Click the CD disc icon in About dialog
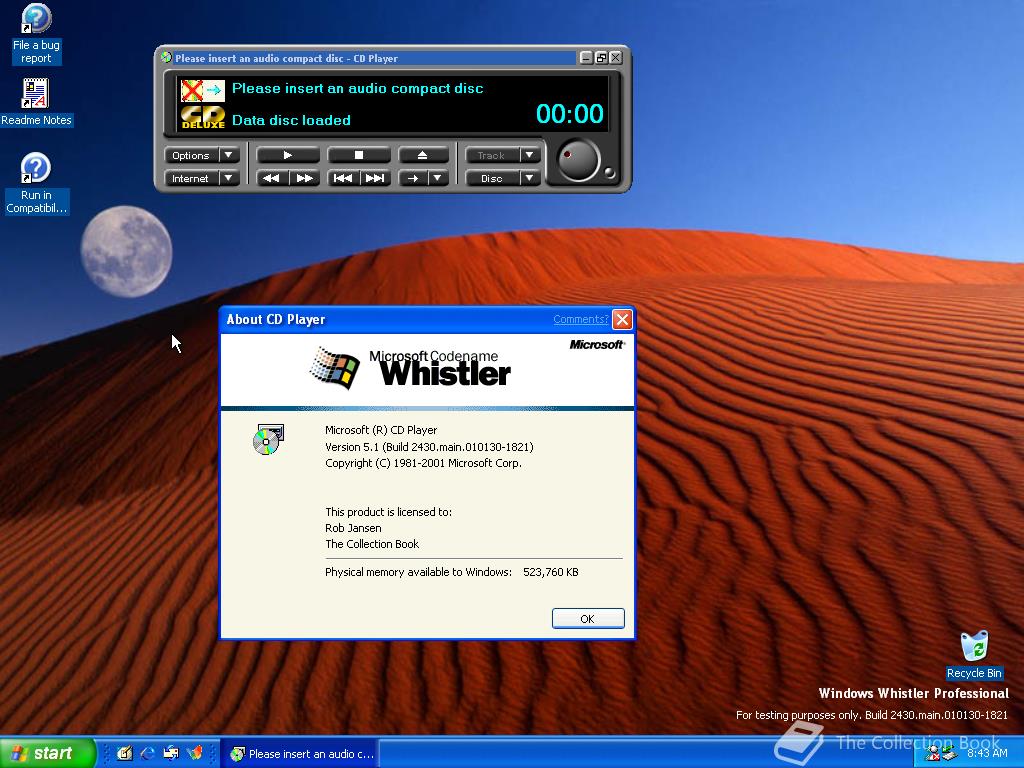 pyautogui.click(x=268, y=440)
